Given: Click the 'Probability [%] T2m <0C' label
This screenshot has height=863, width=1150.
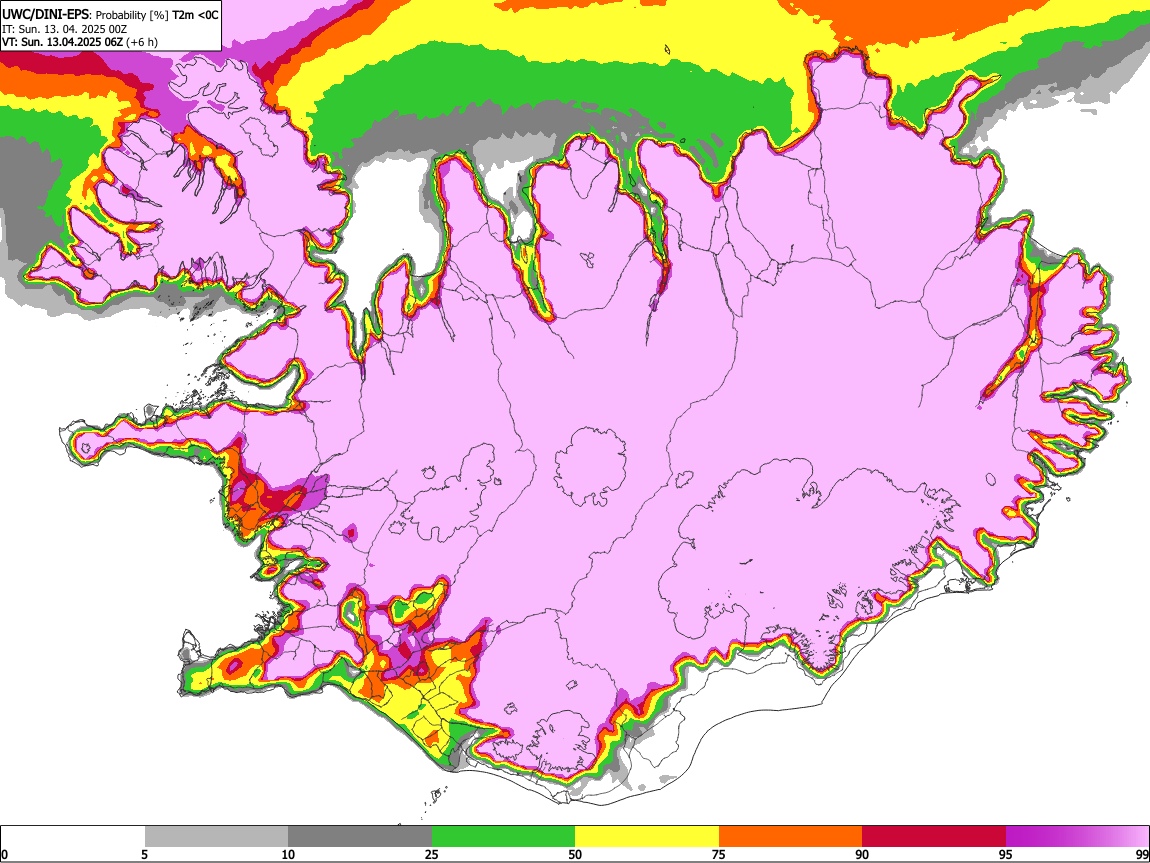Looking at the screenshot, I should coord(157,15).
